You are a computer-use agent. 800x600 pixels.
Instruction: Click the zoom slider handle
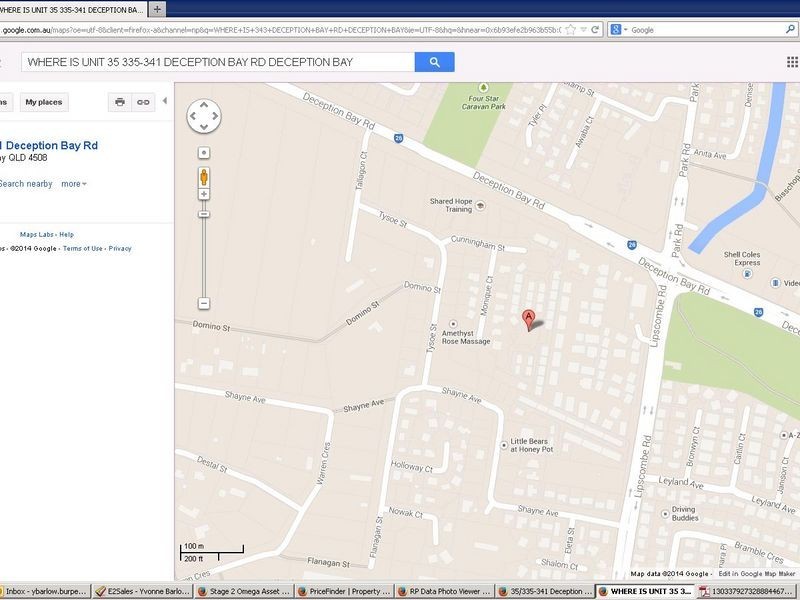click(x=204, y=214)
